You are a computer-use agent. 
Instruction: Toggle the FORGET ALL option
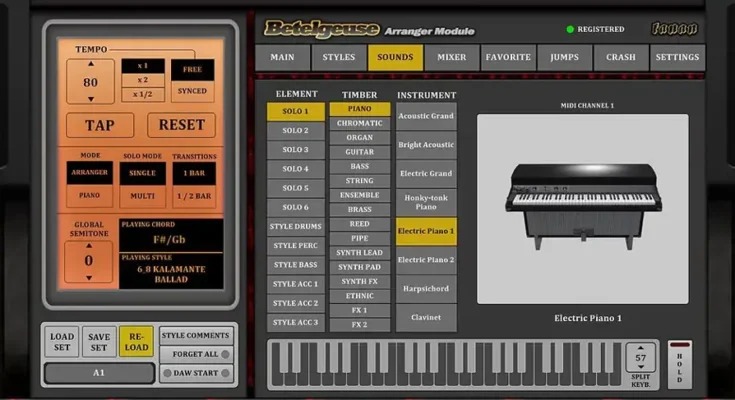click(x=196, y=353)
